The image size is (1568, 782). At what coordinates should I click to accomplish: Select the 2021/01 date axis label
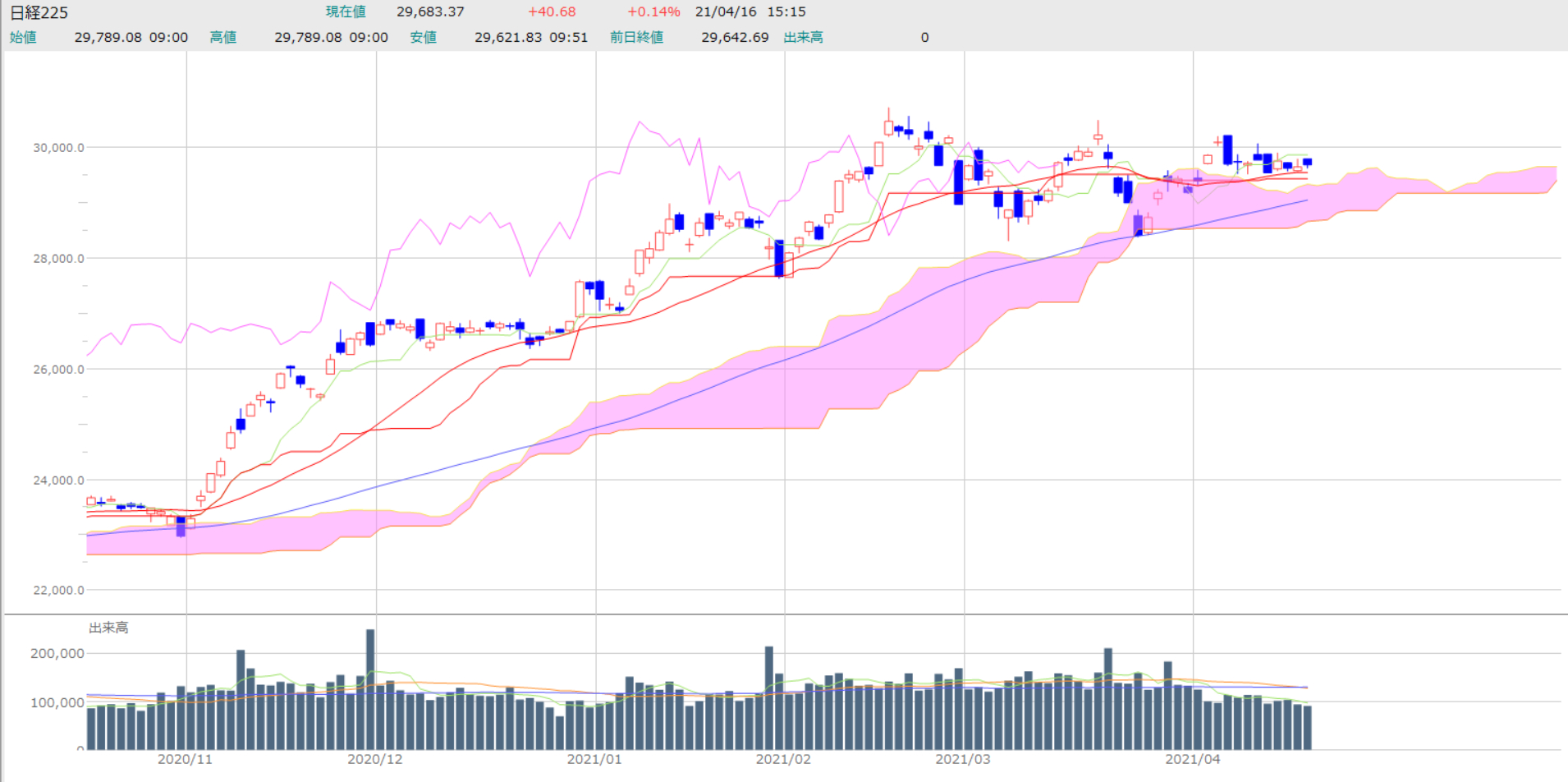594,759
